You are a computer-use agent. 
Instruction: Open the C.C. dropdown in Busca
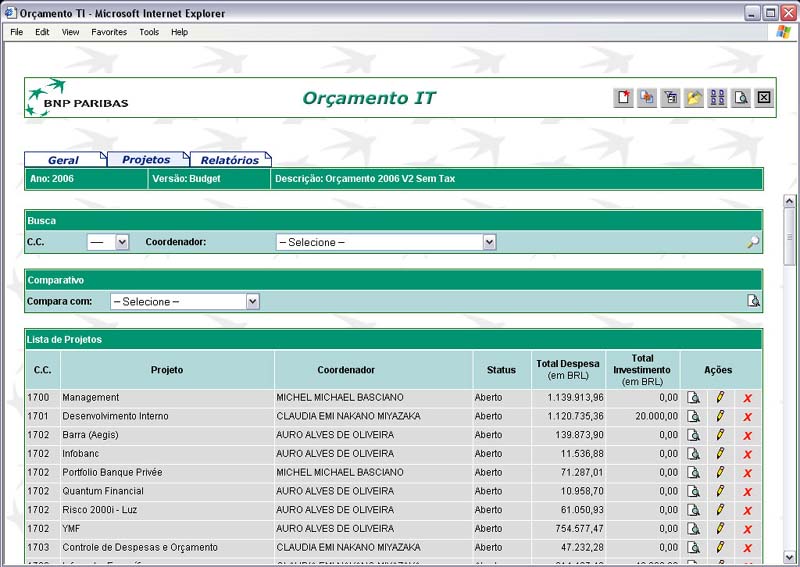point(108,242)
